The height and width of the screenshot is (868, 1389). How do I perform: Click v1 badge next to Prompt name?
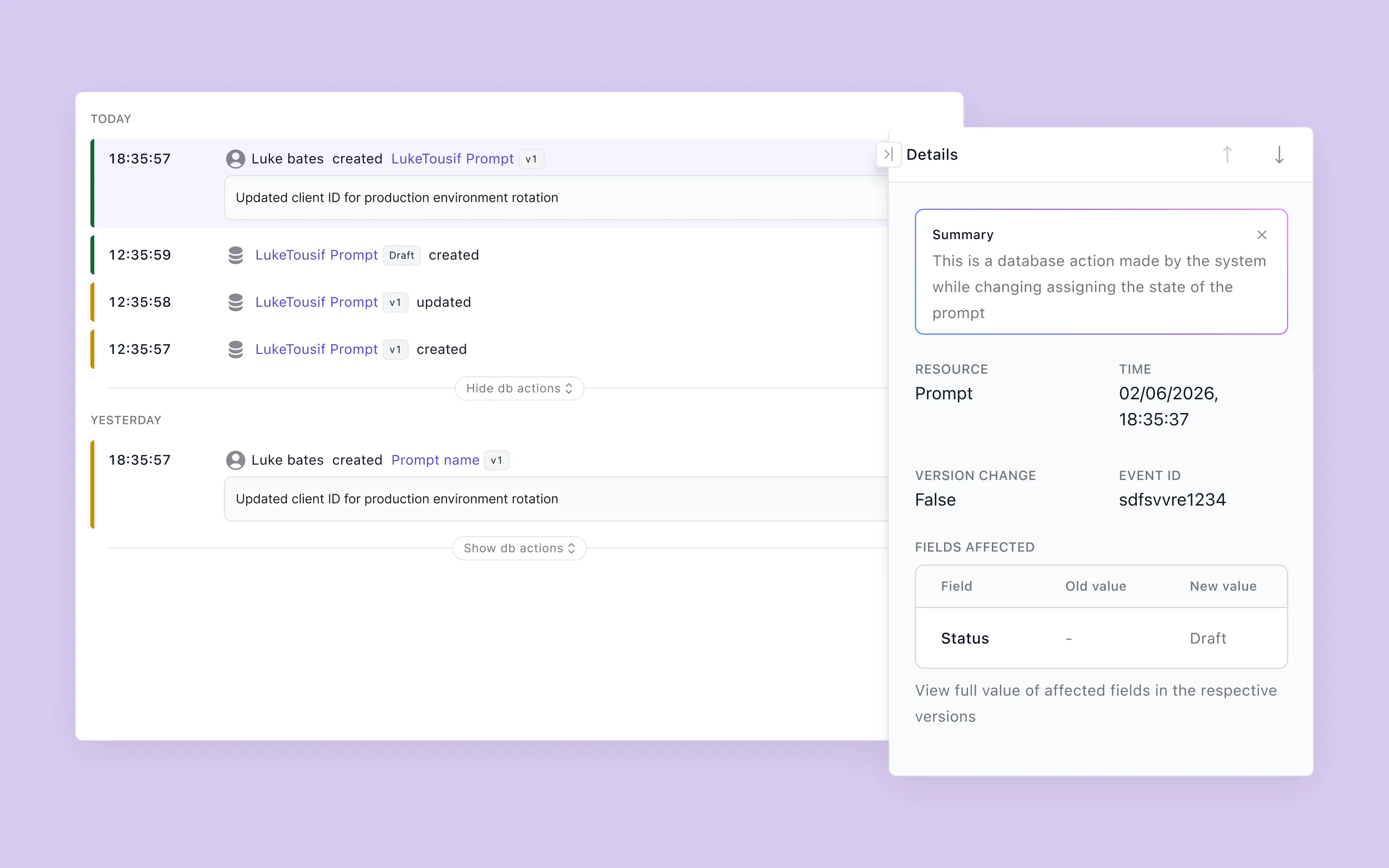pos(497,460)
